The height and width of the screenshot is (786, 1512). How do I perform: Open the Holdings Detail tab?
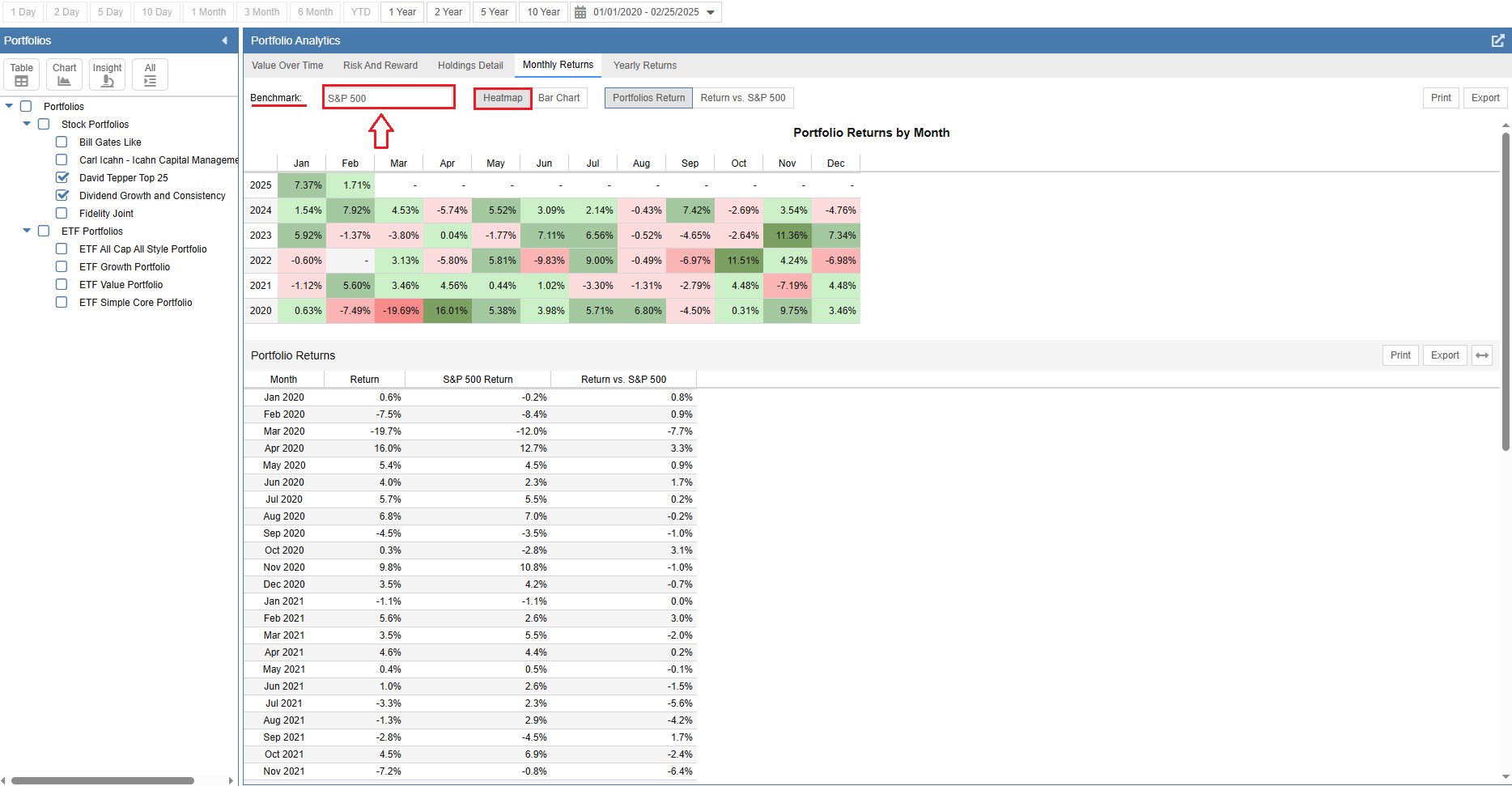point(470,66)
